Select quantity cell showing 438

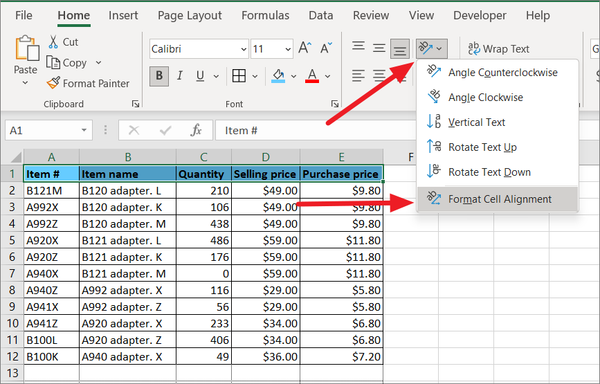pos(204,224)
